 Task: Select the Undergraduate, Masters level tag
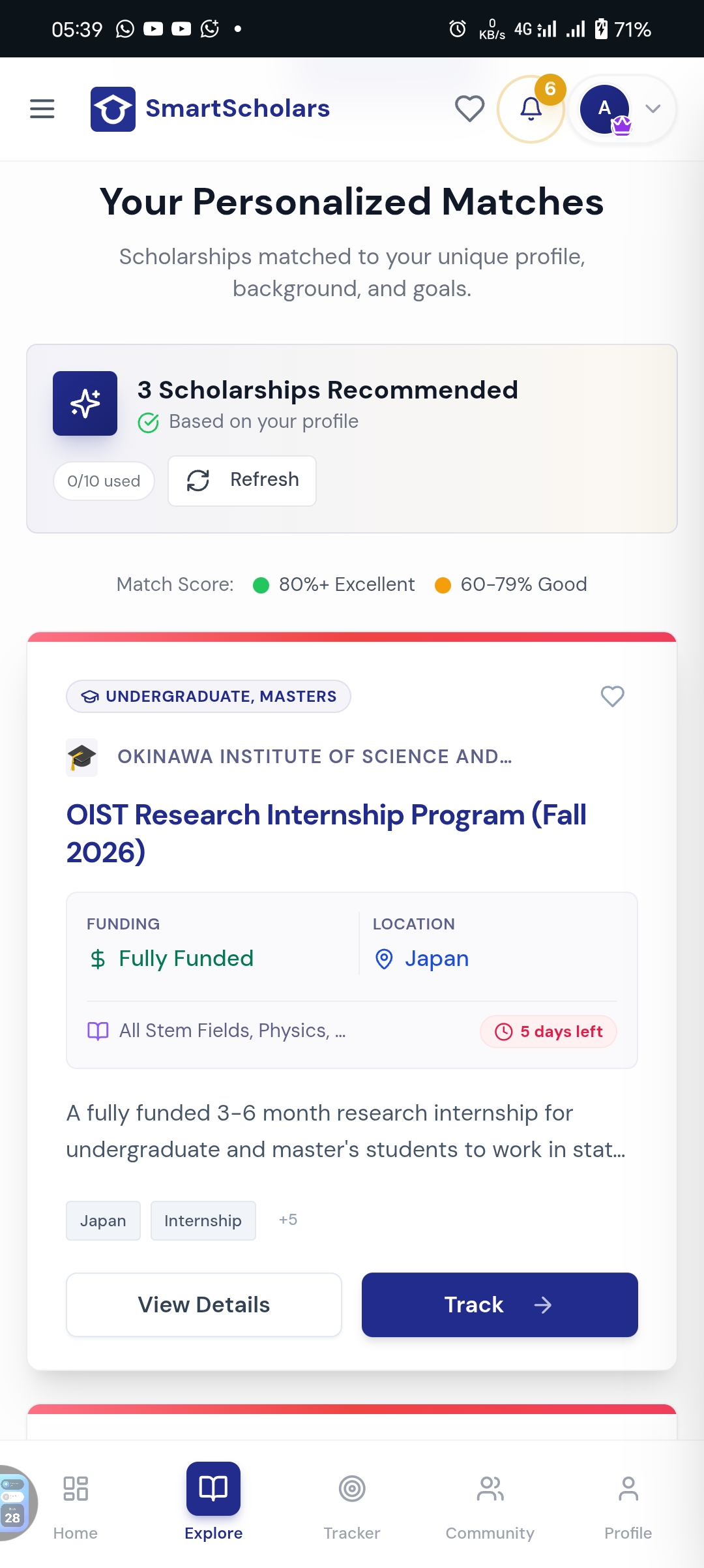pos(209,697)
